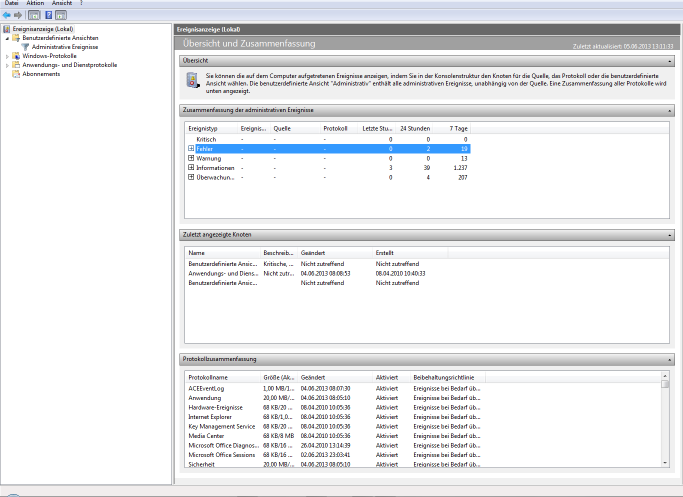Click the Administrative Ereignisse filter icon

tap(26, 47)
